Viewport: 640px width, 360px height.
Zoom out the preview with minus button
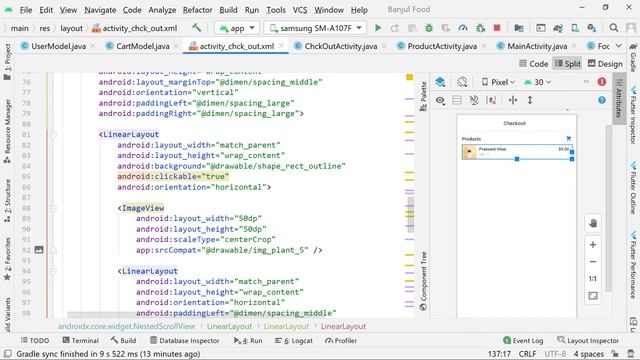point(593,262)
